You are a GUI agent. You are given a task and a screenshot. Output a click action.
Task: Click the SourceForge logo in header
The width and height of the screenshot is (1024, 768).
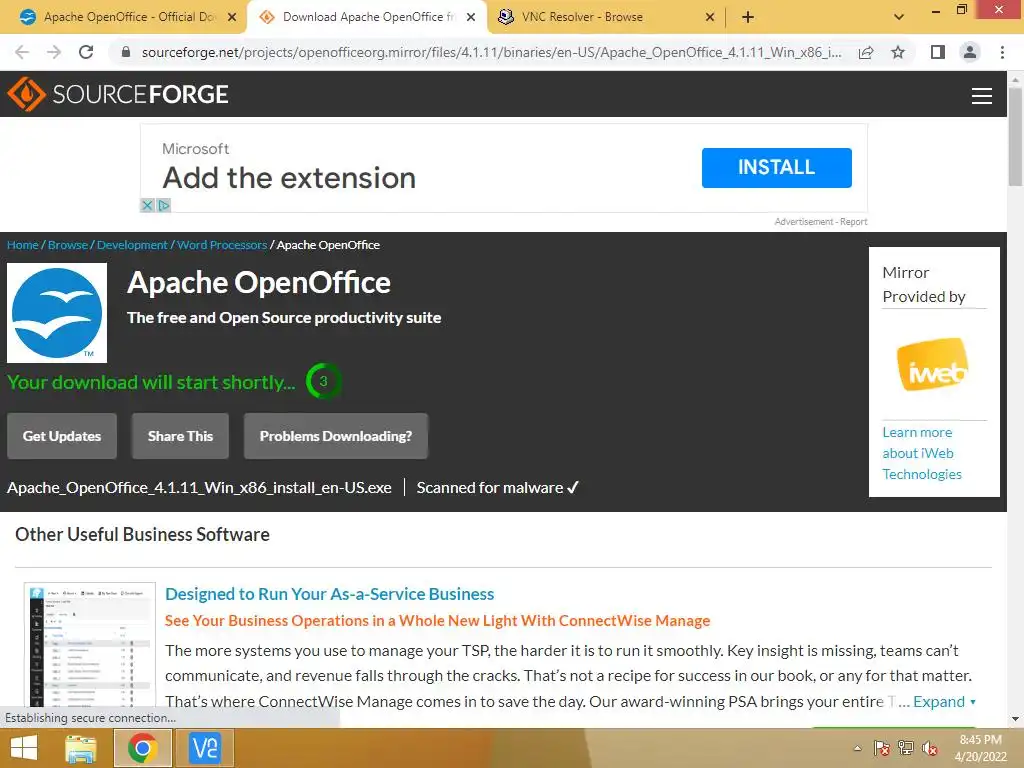pyautogui.click(x=118, y=94)
